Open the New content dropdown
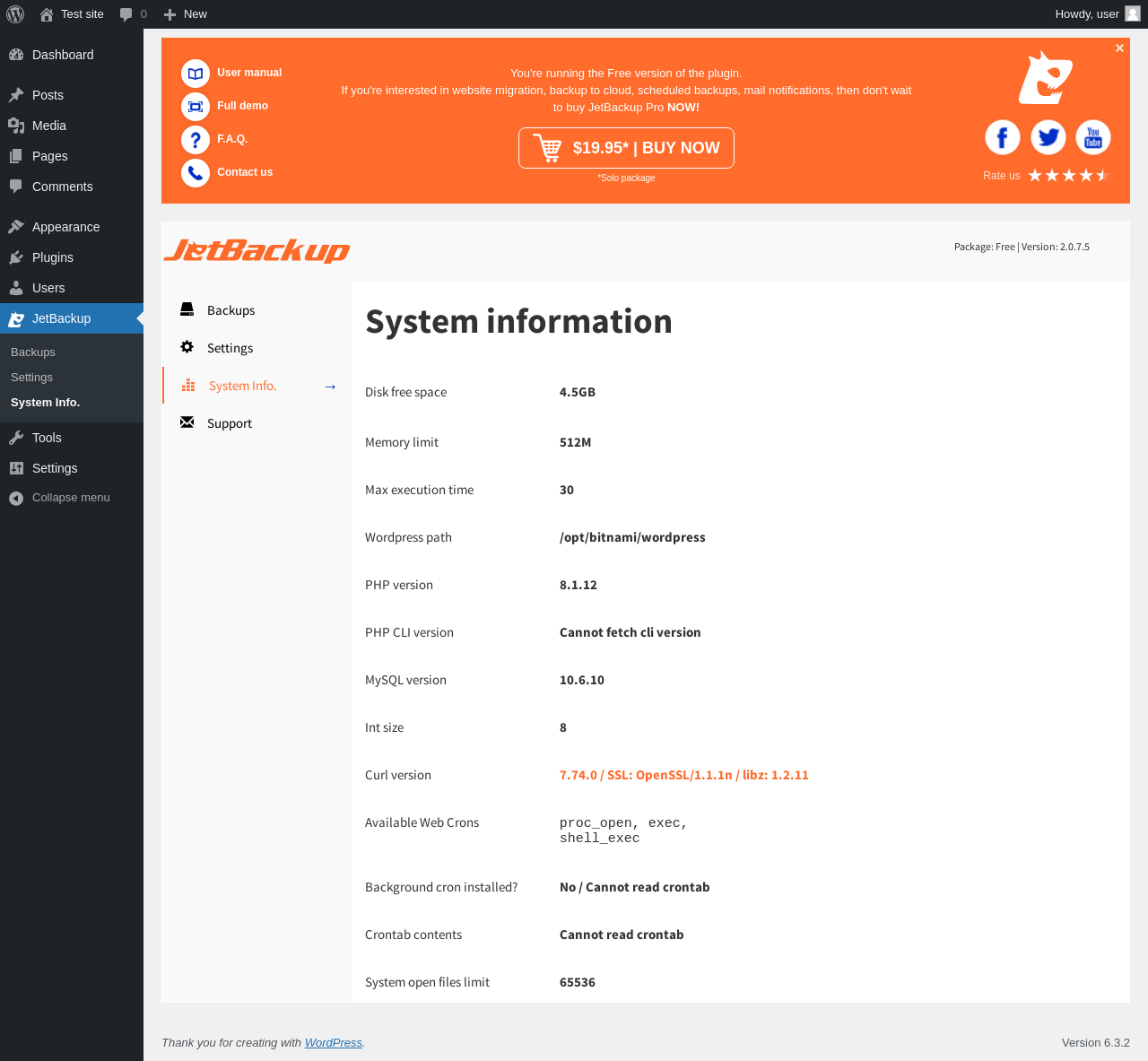Image resolution: width=1148 pixels, height=1061 pixels. (x=186, y=14)
